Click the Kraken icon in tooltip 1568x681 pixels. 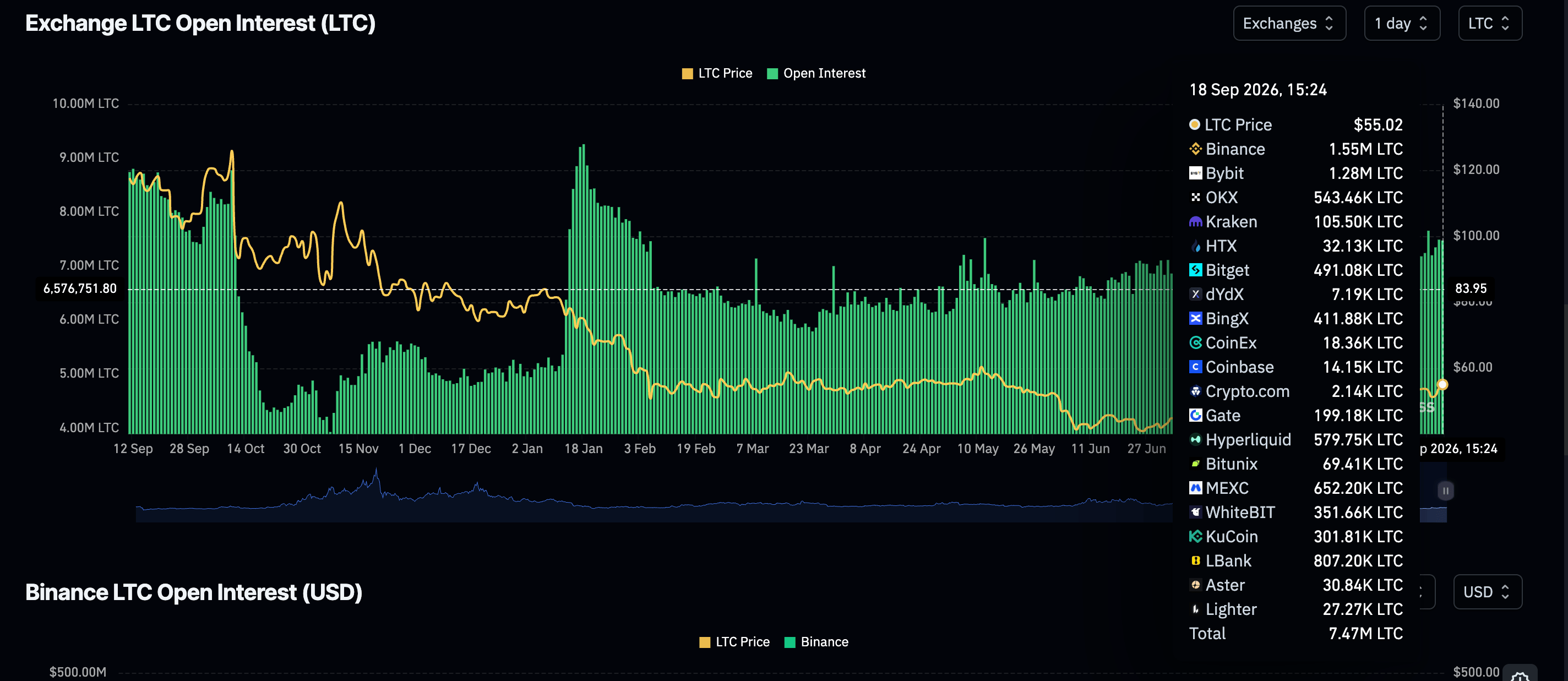click(x=1195, y=221)
